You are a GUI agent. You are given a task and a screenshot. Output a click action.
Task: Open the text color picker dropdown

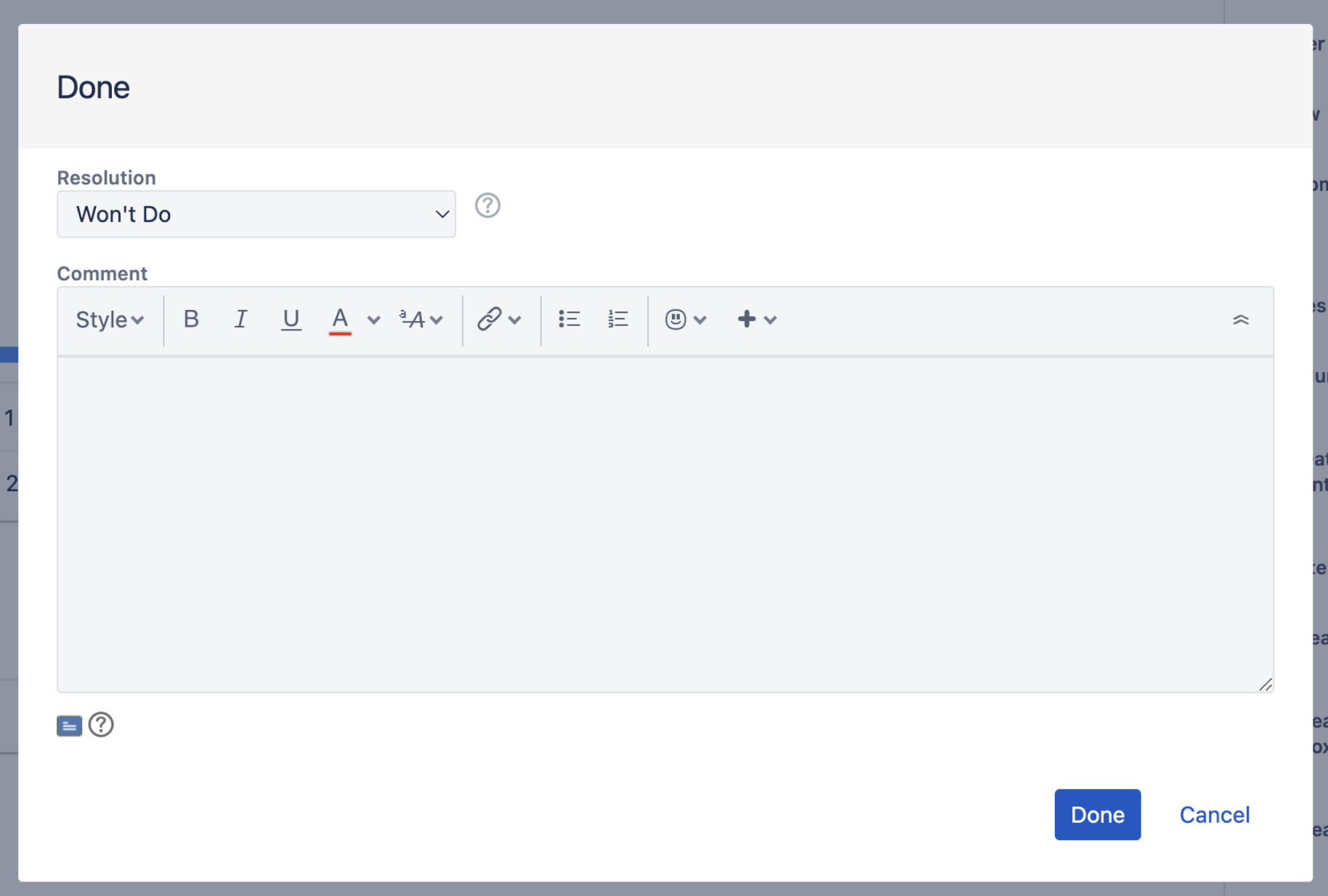point(373,319)
